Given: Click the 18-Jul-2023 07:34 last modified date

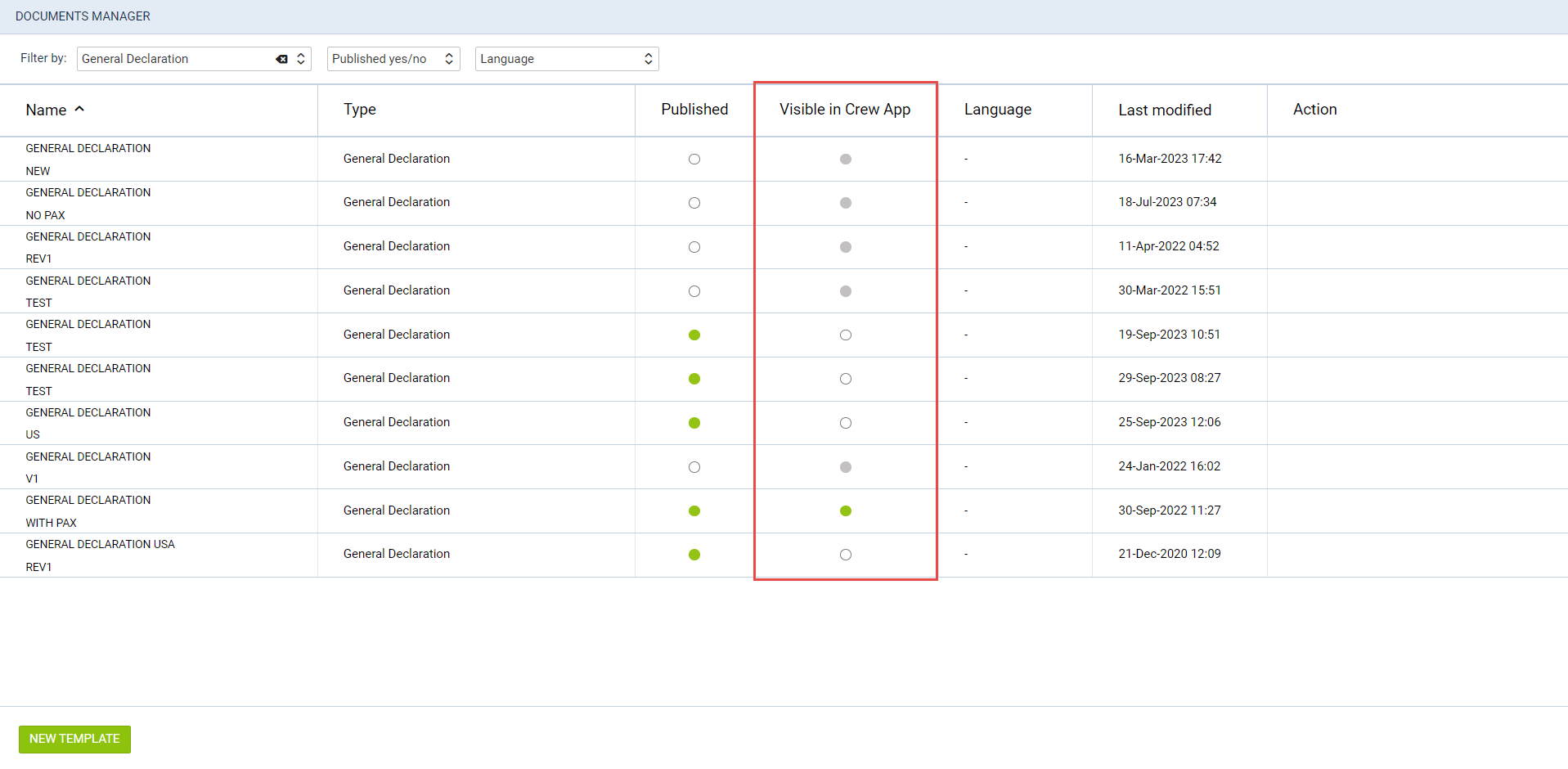Looking at the screenshot, I should [1167, 202].
